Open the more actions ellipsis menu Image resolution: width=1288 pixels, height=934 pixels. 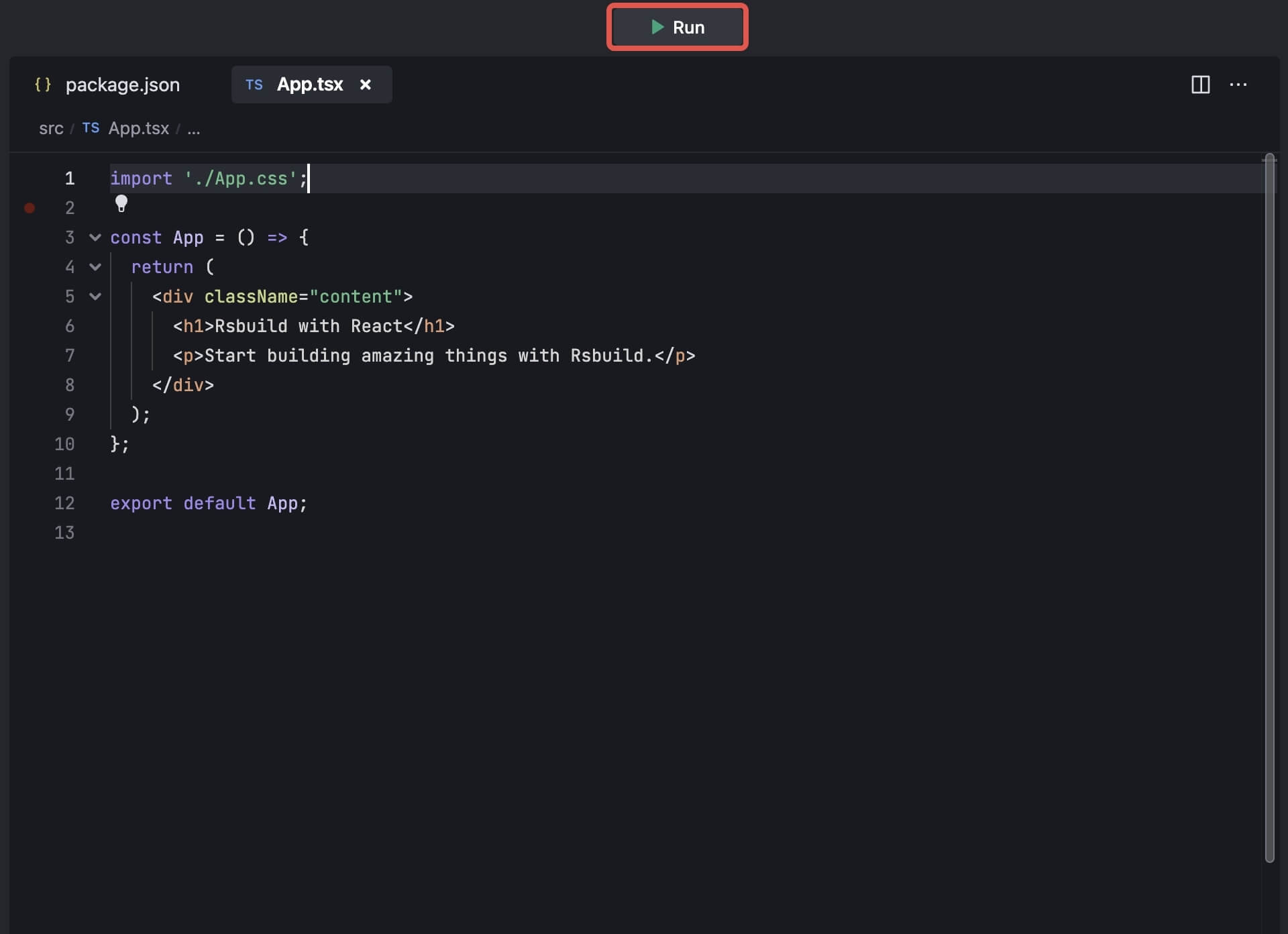1238,85
